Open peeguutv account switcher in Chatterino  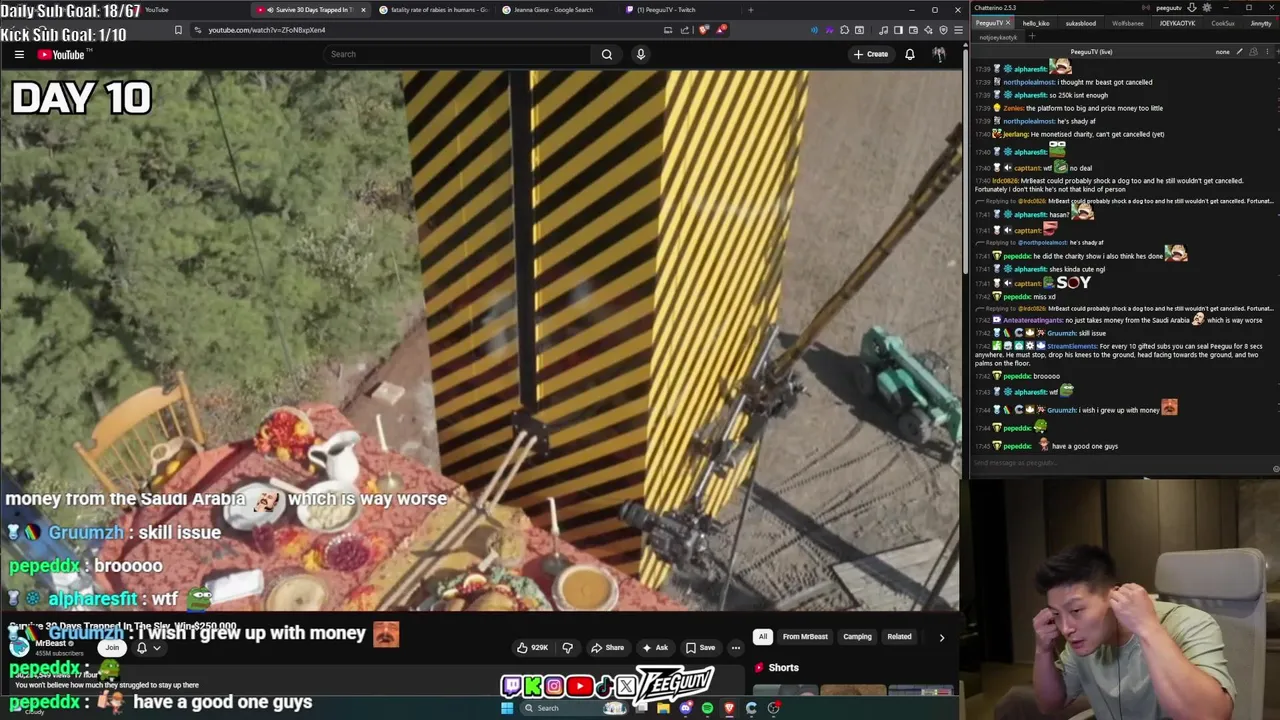point(1169,8)
